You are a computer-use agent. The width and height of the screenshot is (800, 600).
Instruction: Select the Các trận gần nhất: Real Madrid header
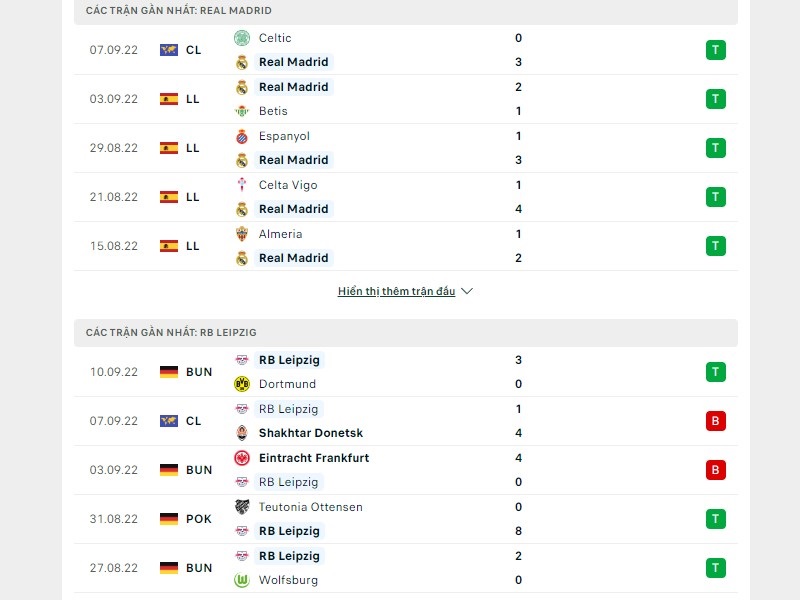(178, 10)
